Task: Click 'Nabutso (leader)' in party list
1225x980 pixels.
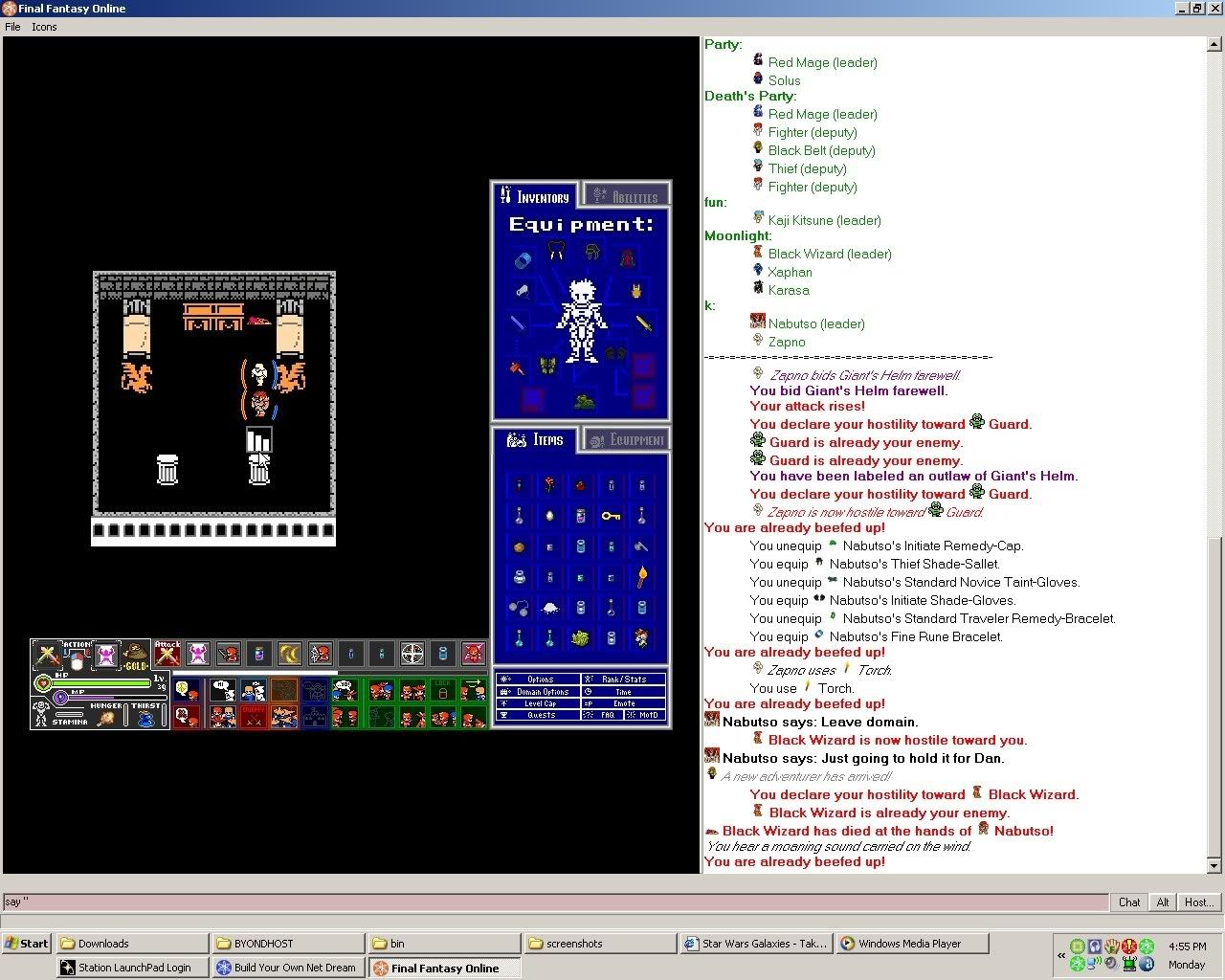Action: 815,323
